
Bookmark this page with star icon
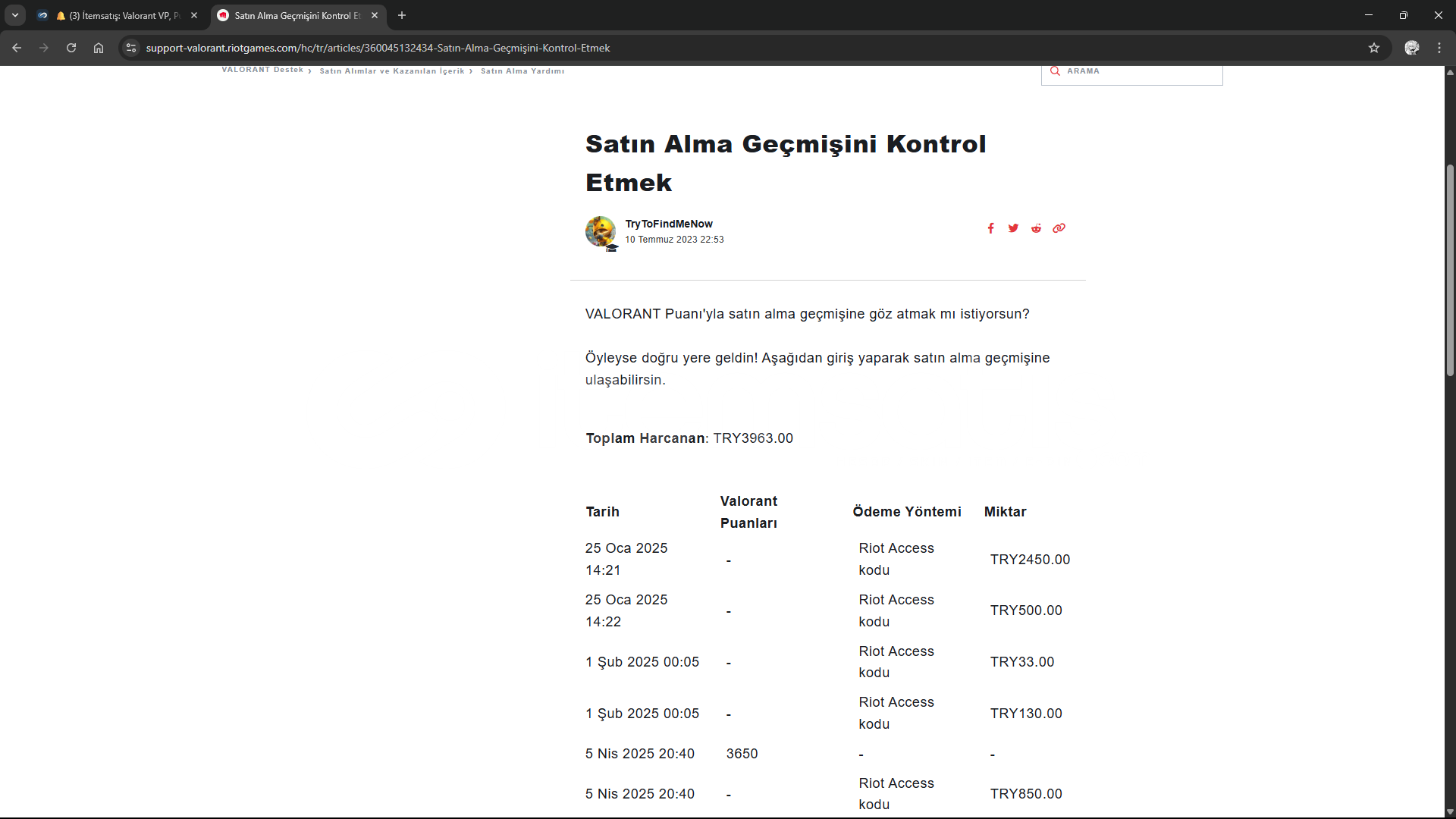click(1374, 48)
